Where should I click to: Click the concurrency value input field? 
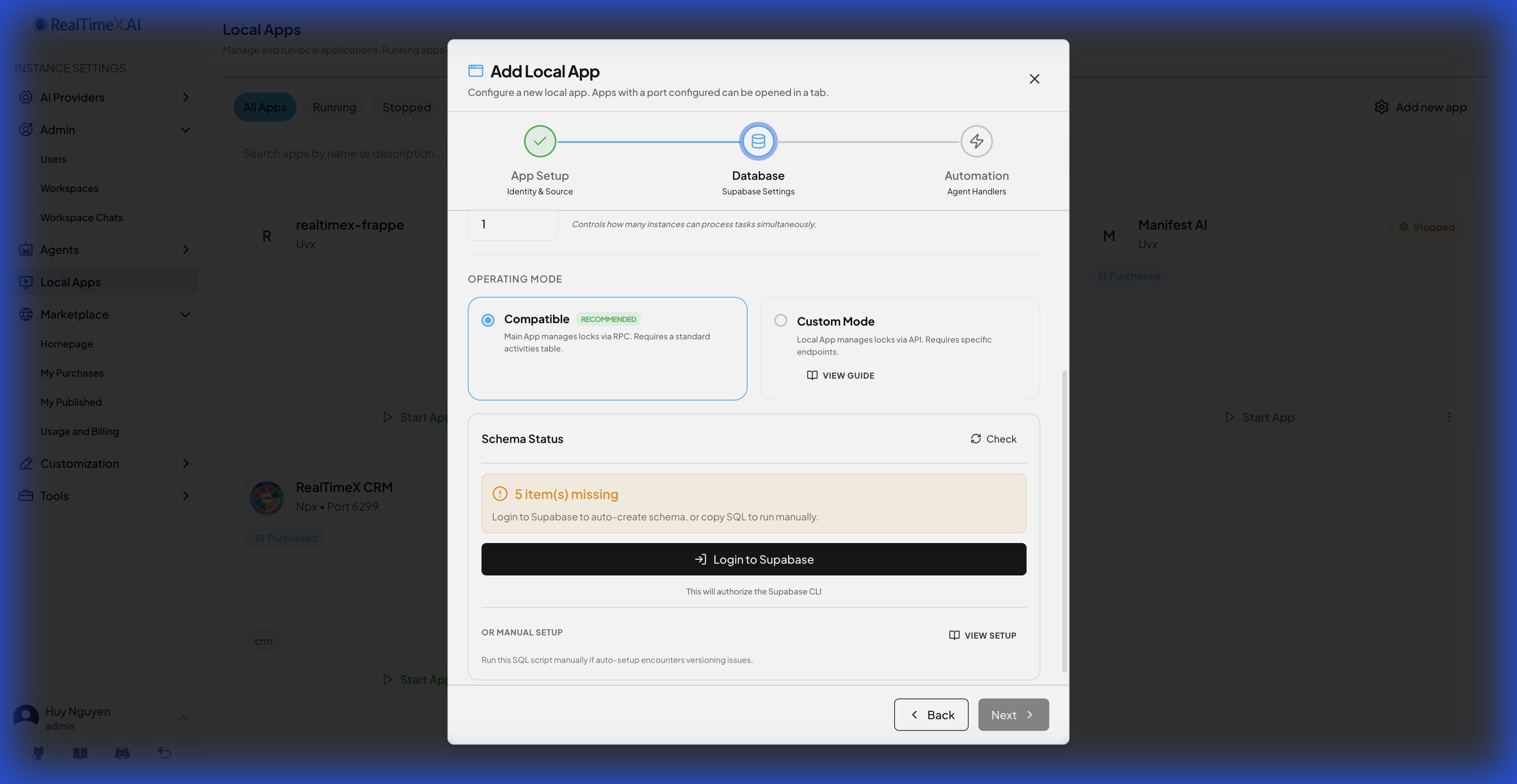(x=512, y=224)
